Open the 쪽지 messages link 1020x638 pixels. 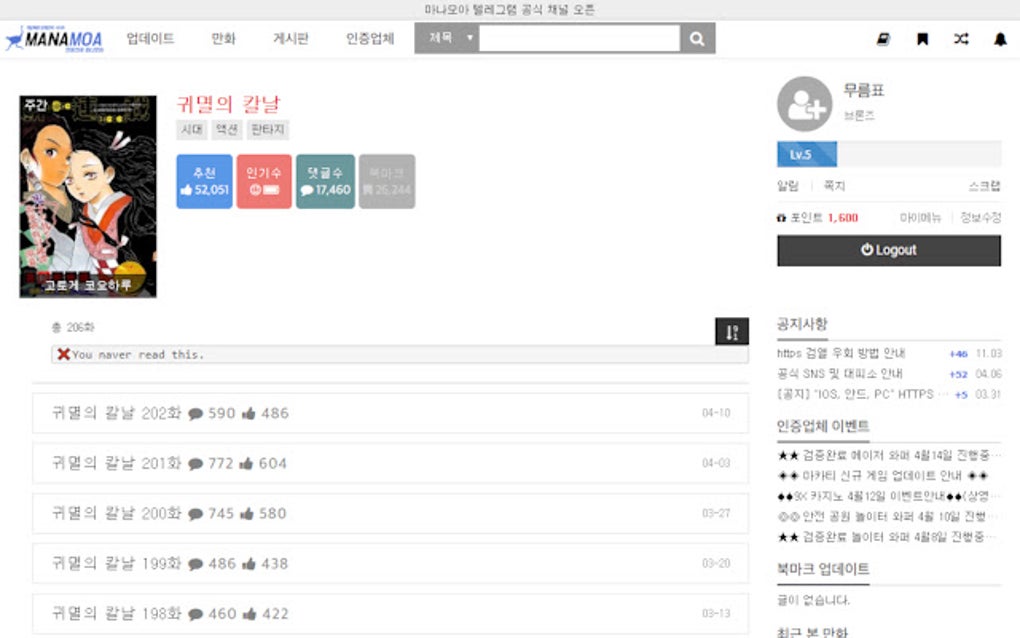(x=834, y=186)
